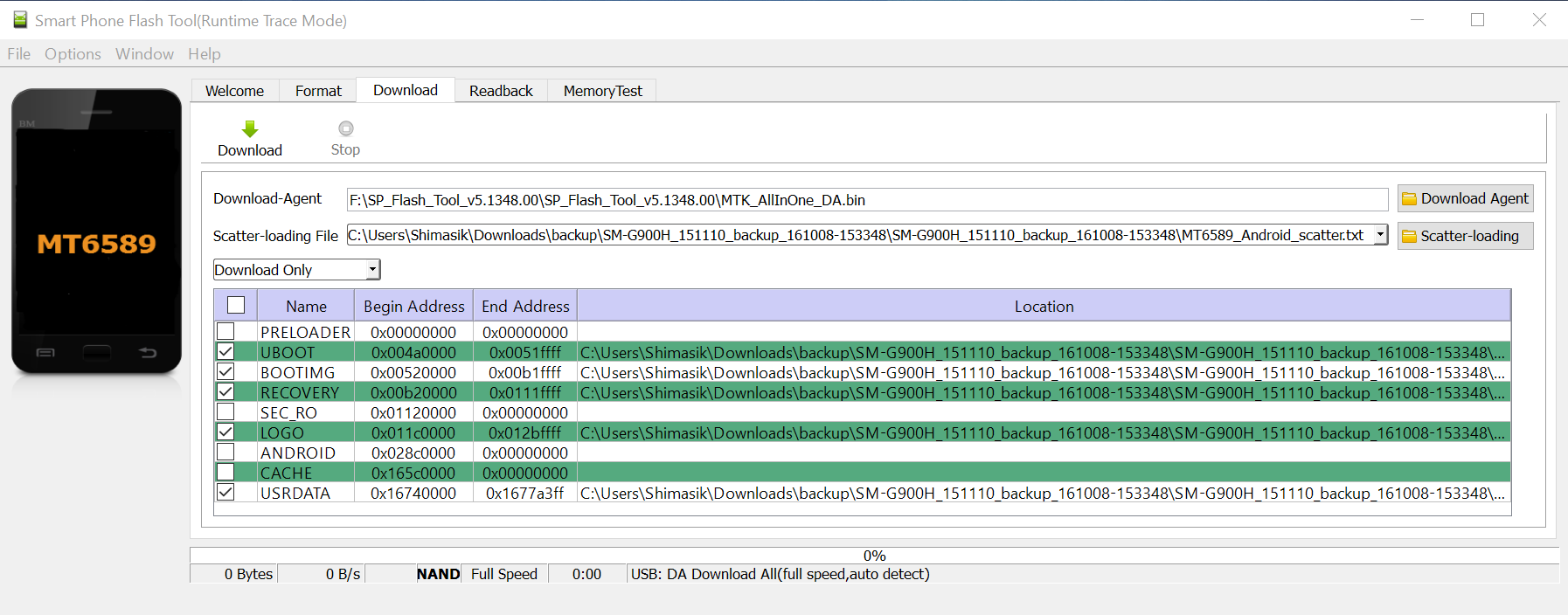Open the Download Only mode dropdown
Viewport: 1568px width, 615px height.
pos(372,270)
